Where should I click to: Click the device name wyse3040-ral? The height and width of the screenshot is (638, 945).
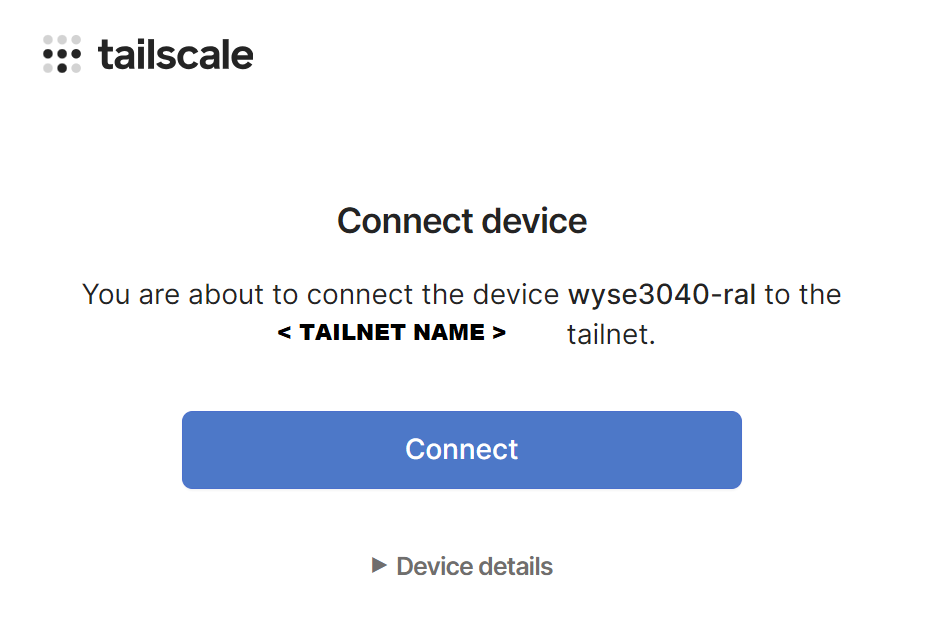pyautogui.click(x=662, y=295)
